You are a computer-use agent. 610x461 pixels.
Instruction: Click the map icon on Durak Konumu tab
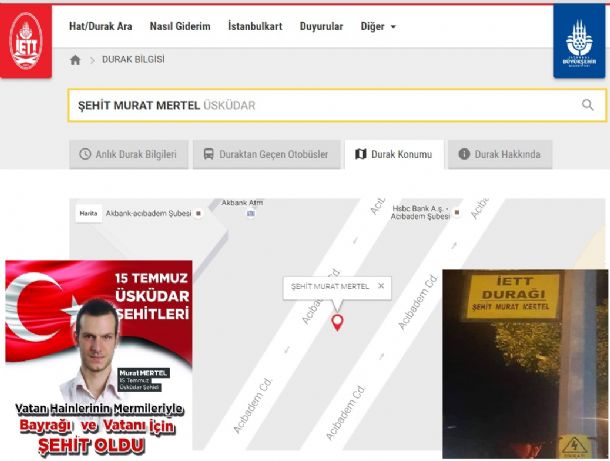pyautogui.click(x=361, y=154)
